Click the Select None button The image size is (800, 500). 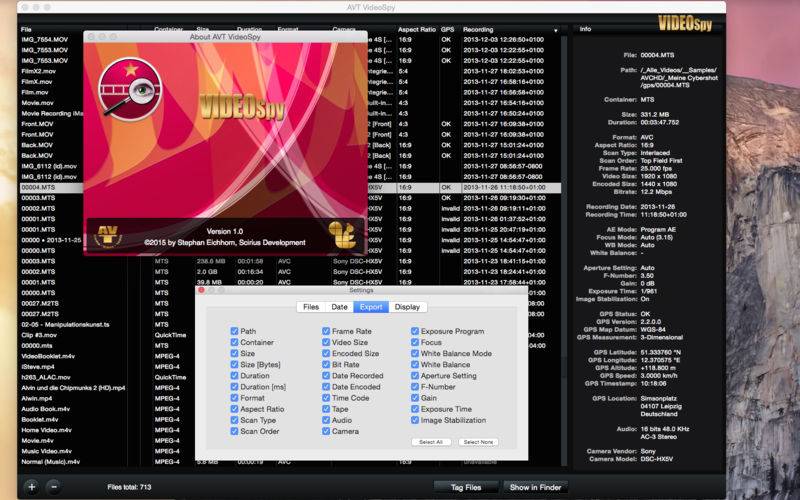point(478,442)
